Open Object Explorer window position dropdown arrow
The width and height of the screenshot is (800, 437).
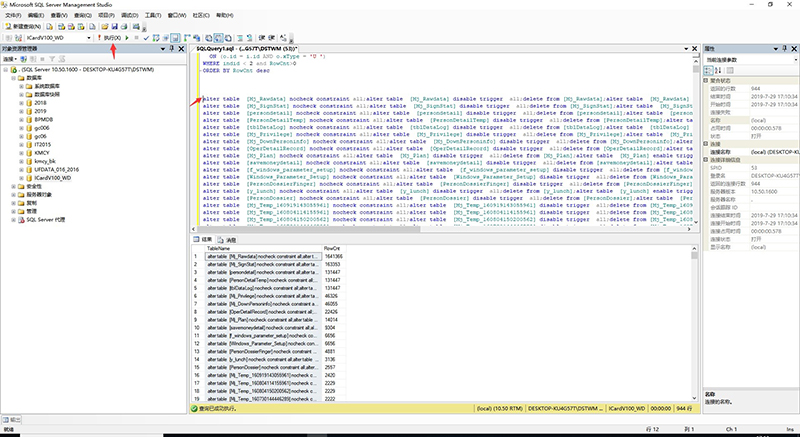[163, 49]
